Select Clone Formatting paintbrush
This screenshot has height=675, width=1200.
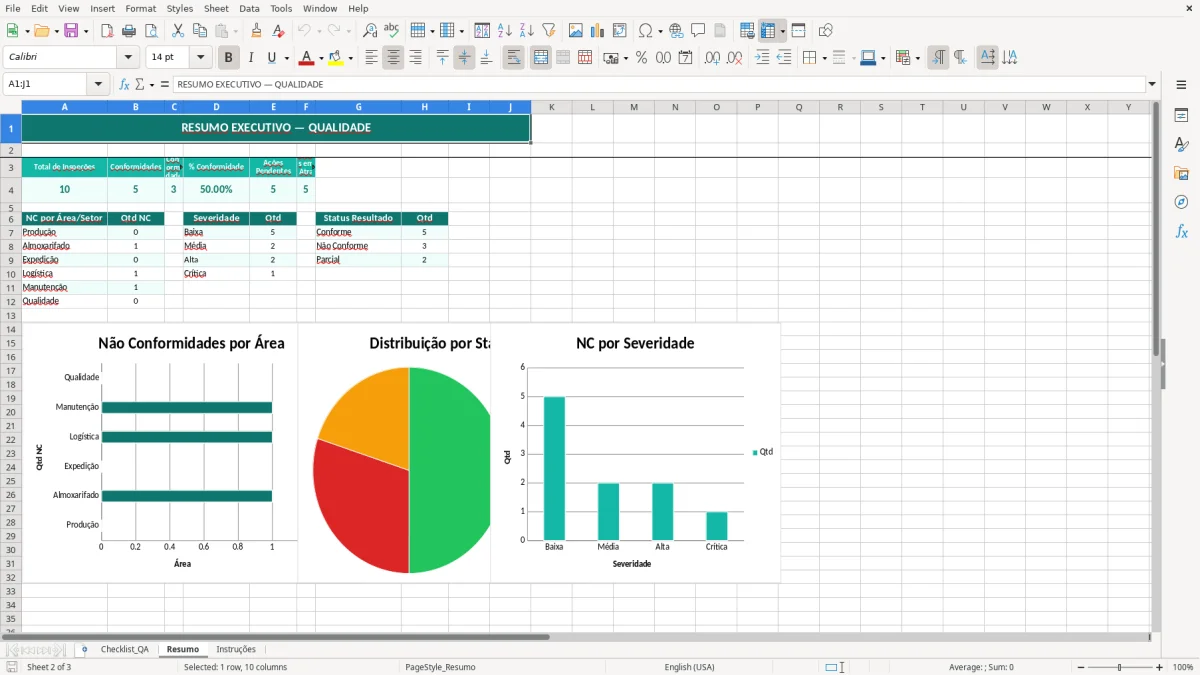point(257,31)
